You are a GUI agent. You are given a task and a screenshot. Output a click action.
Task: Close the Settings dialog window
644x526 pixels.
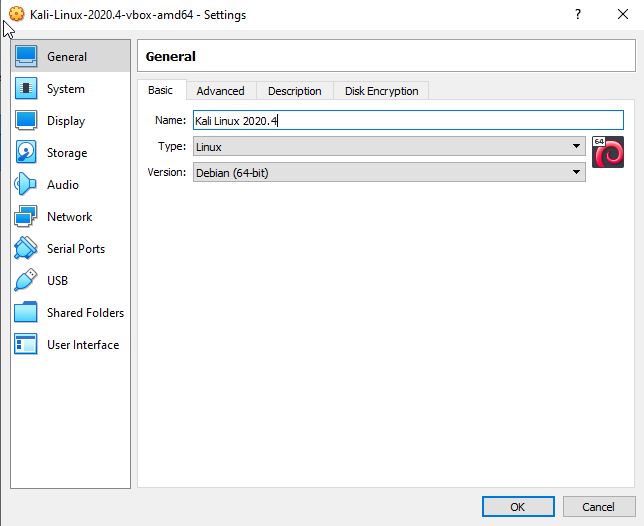point(623,14)
